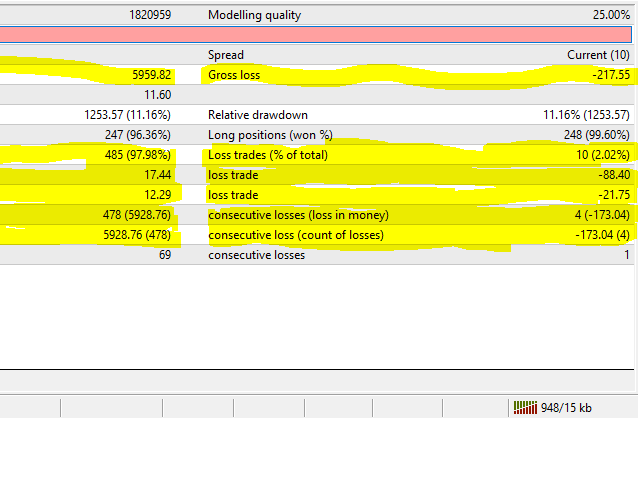Click the Spread label

click(x=226, y=55)
